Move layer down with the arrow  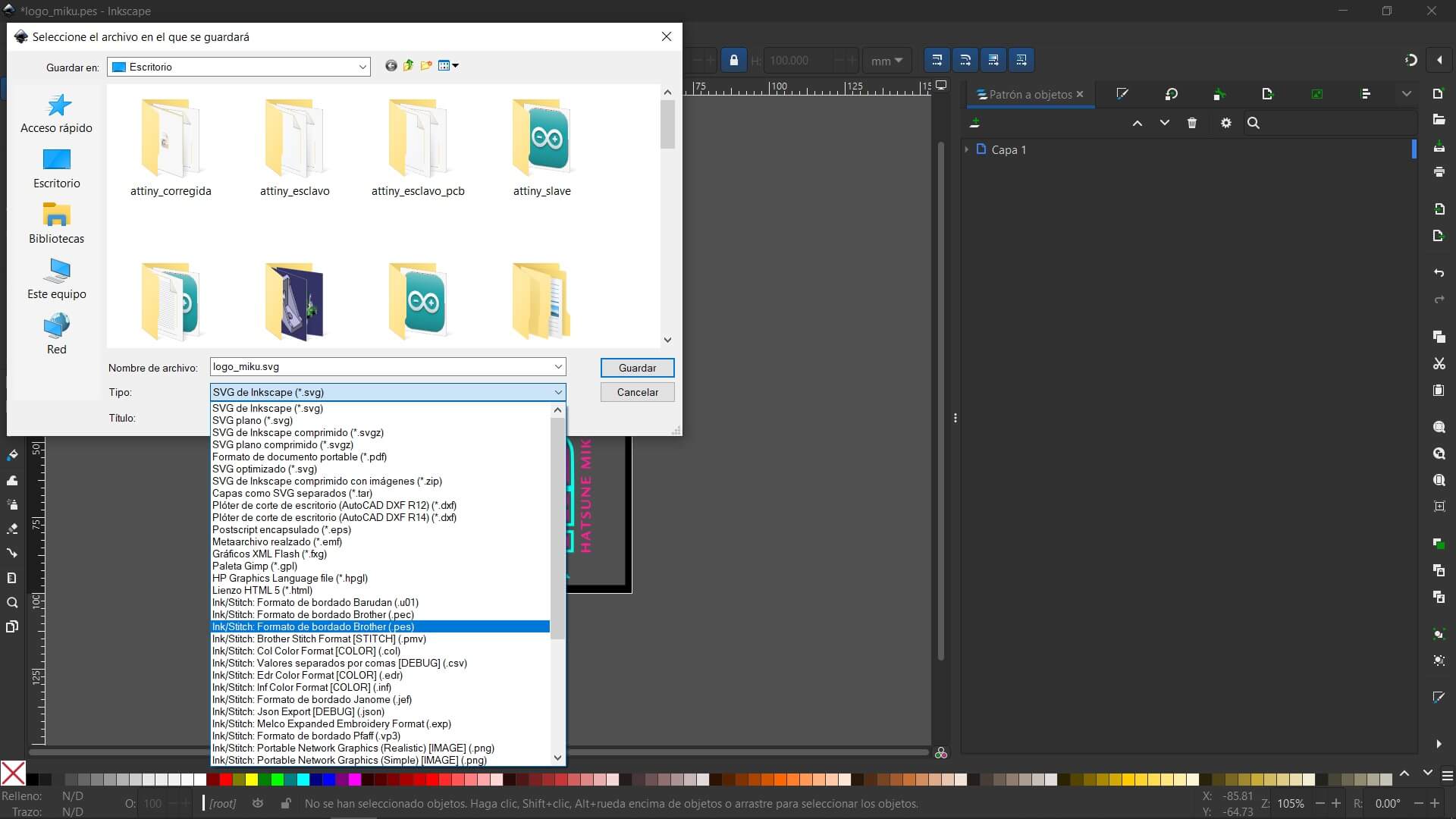point(1165,123)
